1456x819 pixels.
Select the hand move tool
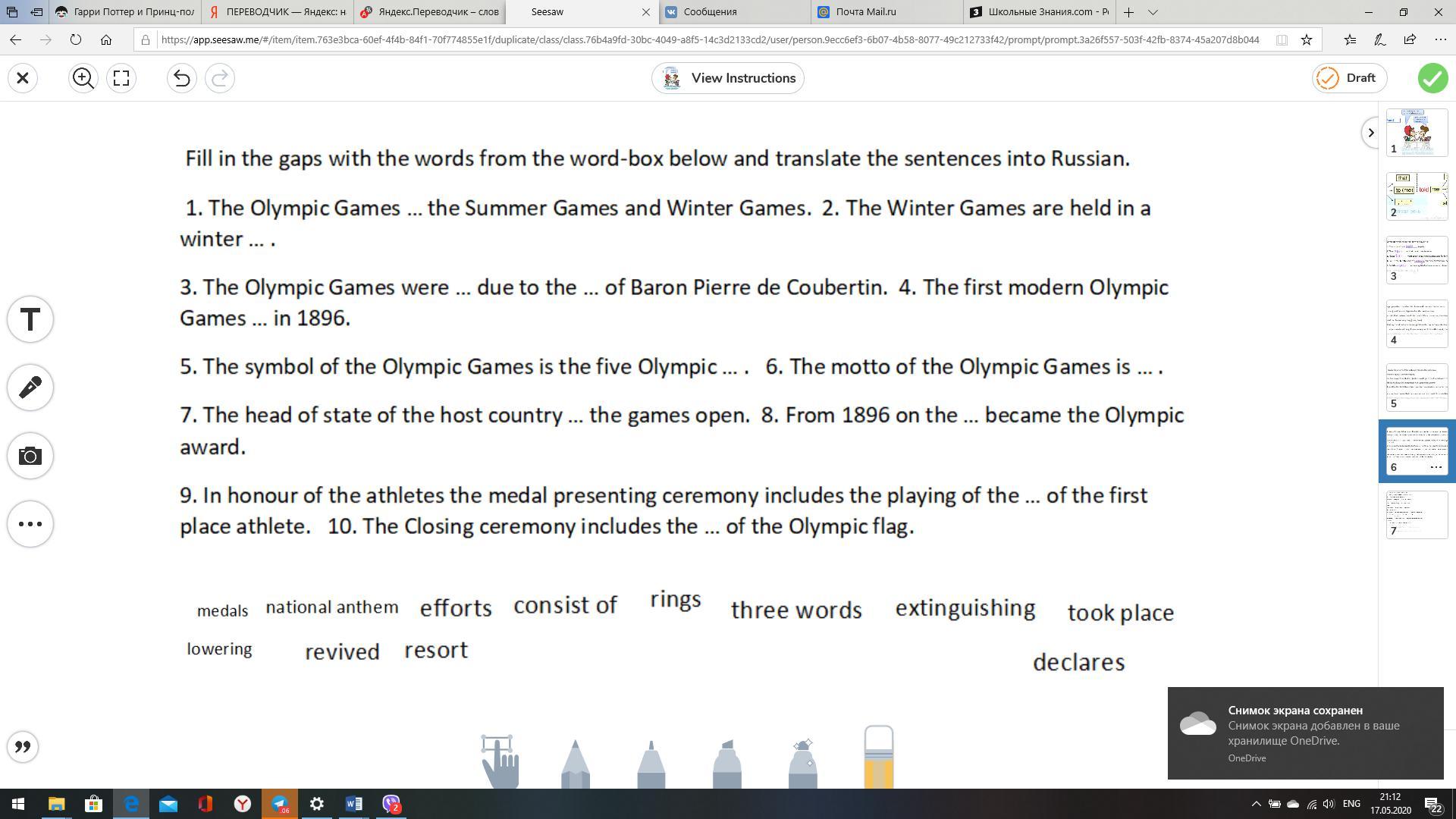[x=500, y=761]
